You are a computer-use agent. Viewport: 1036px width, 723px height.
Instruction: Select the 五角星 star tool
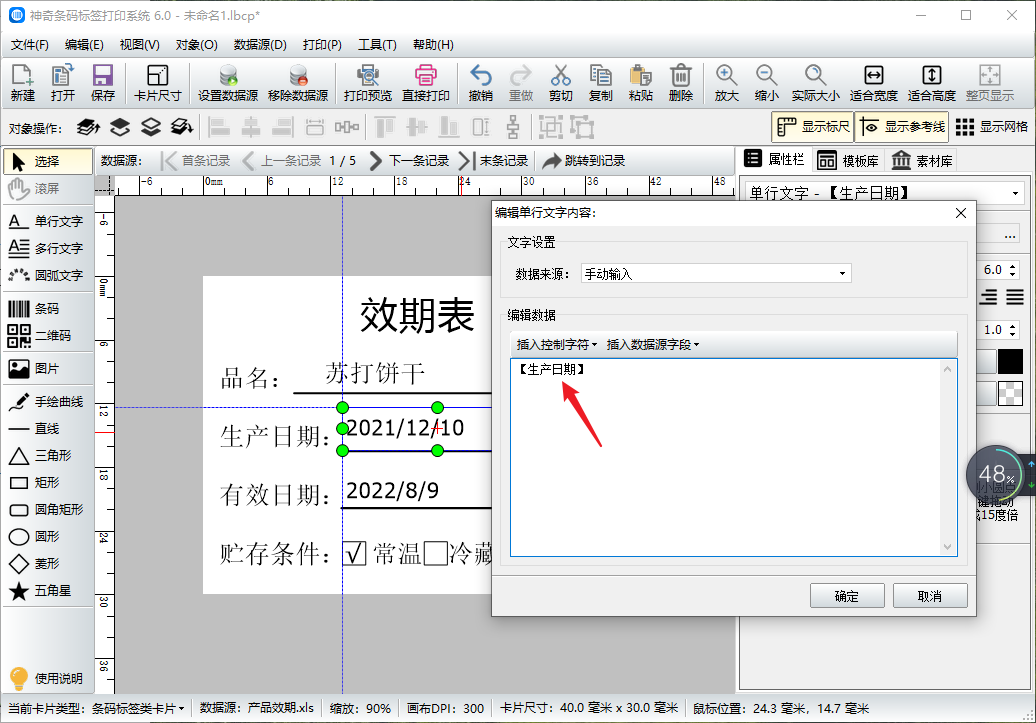coord(48,591)
